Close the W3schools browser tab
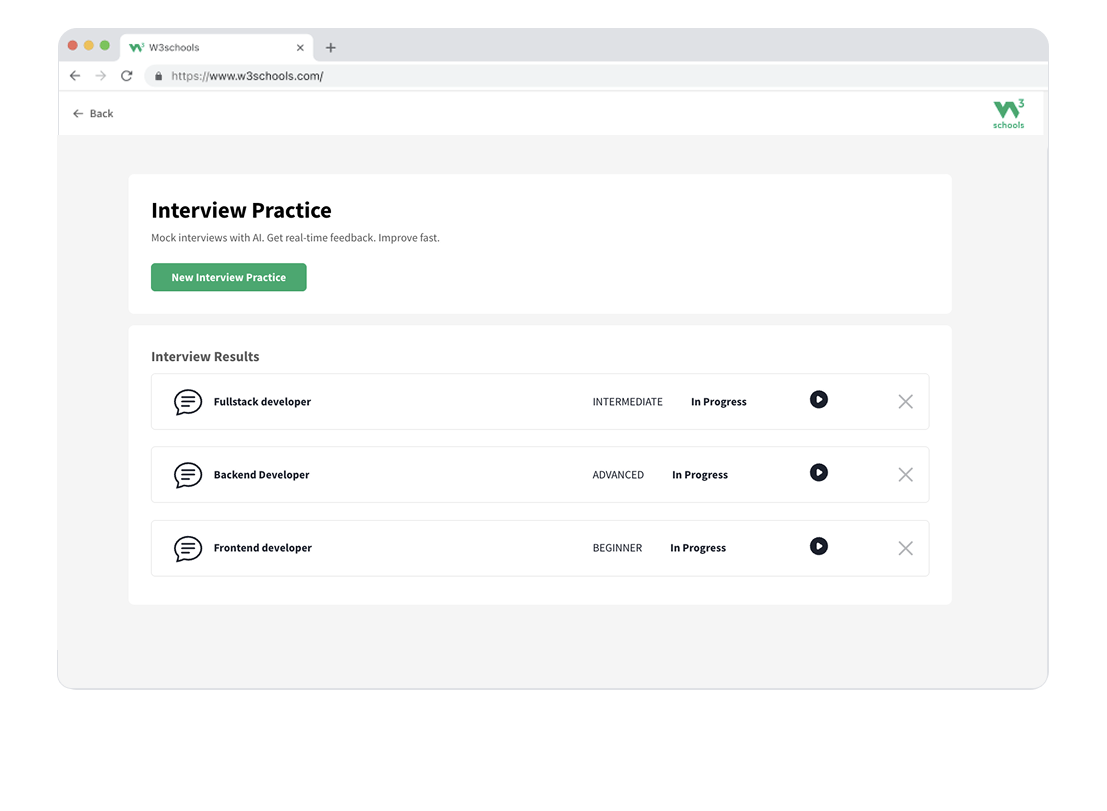This screenshot has height=811, width=1107. [x=300, y=48]
